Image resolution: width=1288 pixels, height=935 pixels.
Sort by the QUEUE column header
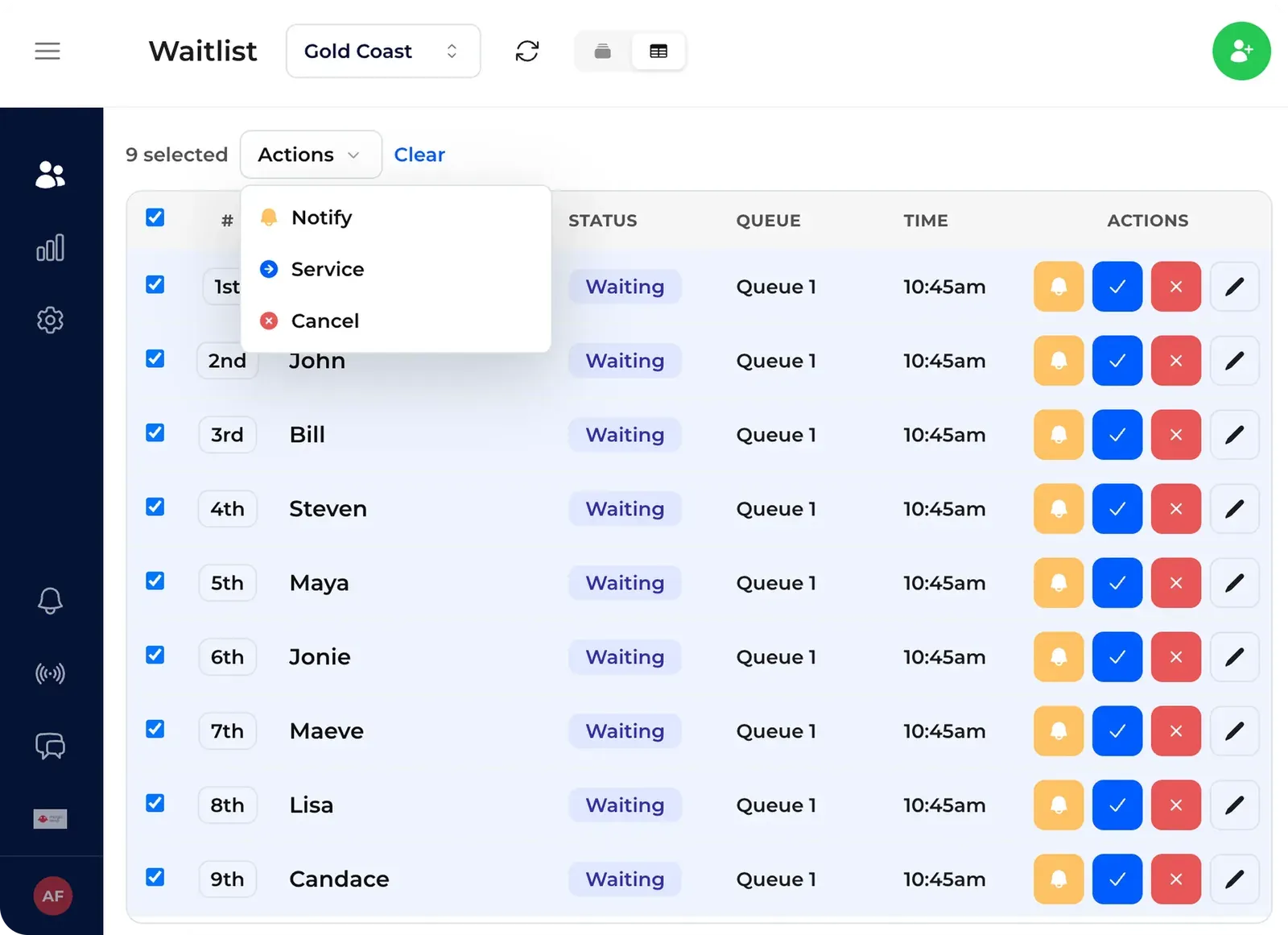(x=769, y=221)
